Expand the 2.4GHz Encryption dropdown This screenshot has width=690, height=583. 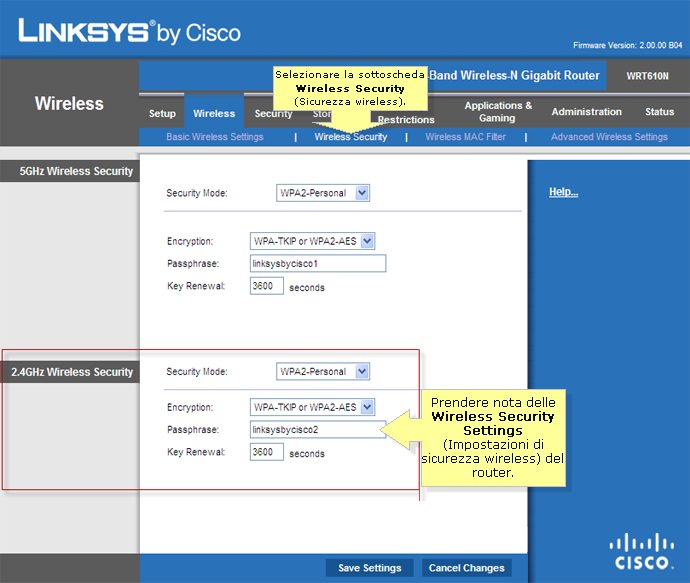coord(312,407)
